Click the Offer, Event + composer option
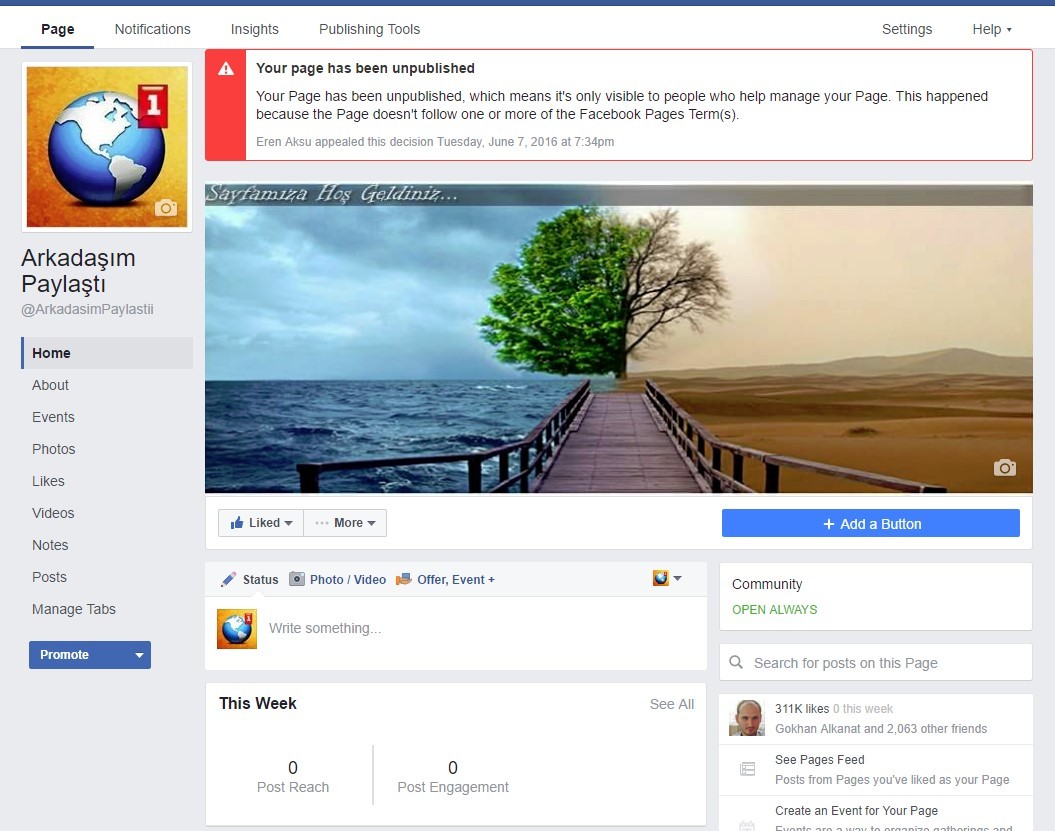This screenshot has height=831, width=1055. click(445, 579)
